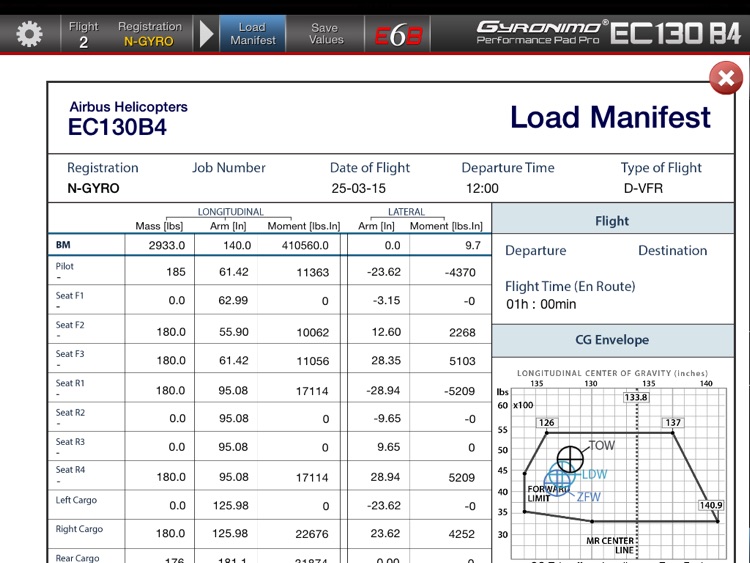Select Pilot mass value 185

click(176, 272)
